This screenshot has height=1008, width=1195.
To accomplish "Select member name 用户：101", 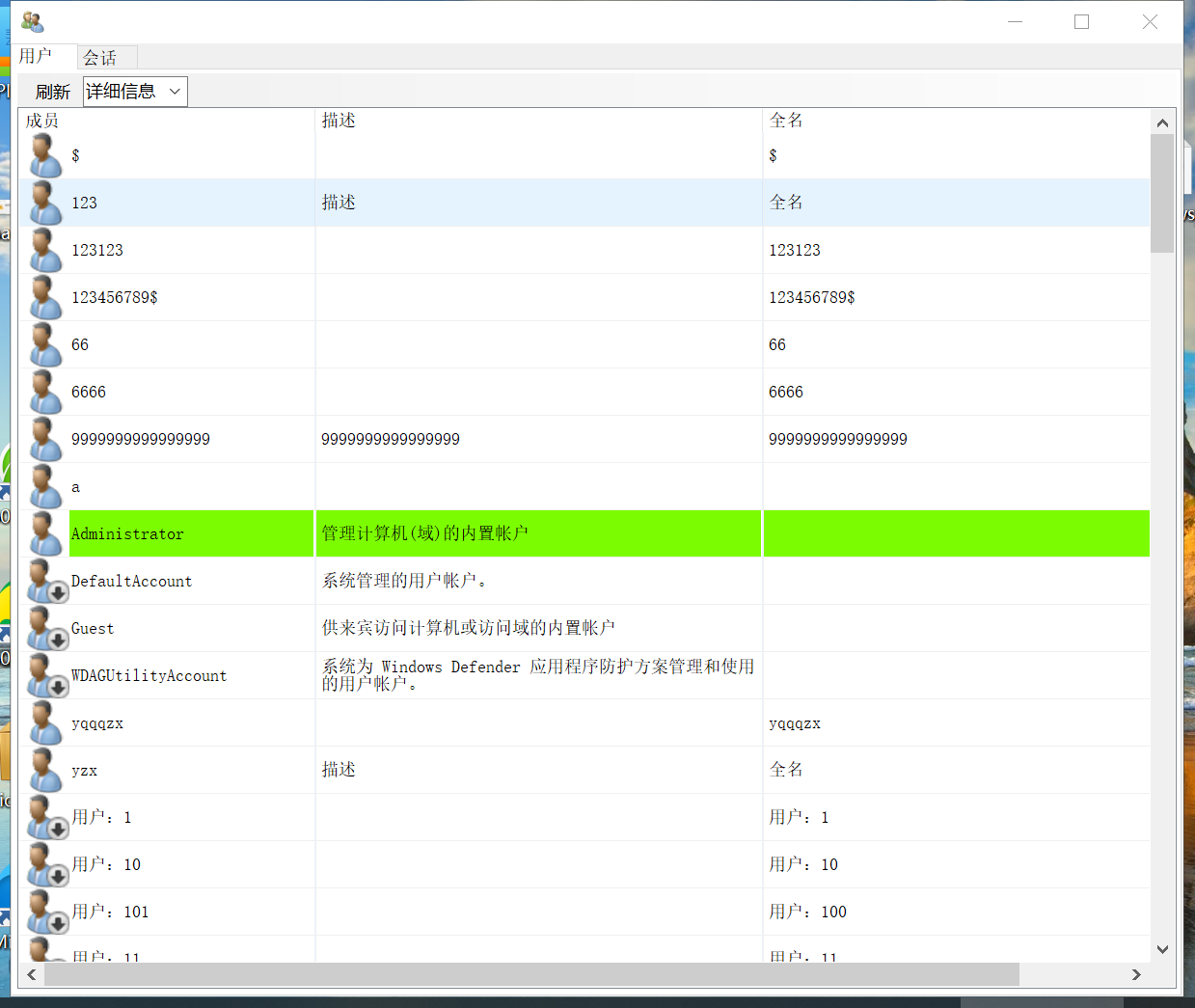I will click(x=110, y=912).
